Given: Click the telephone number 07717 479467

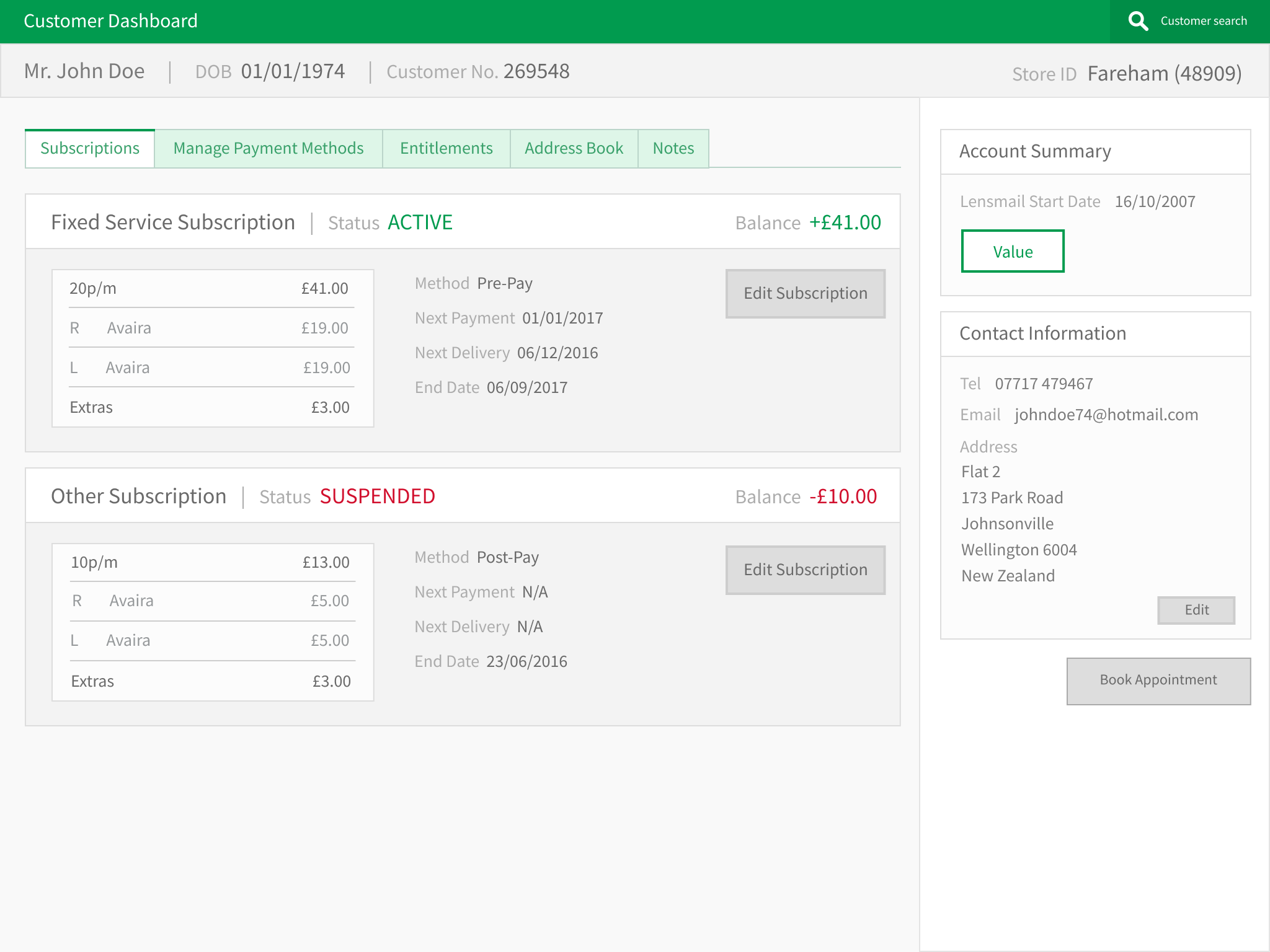Looking at the screenshot, I should 1044,384.
